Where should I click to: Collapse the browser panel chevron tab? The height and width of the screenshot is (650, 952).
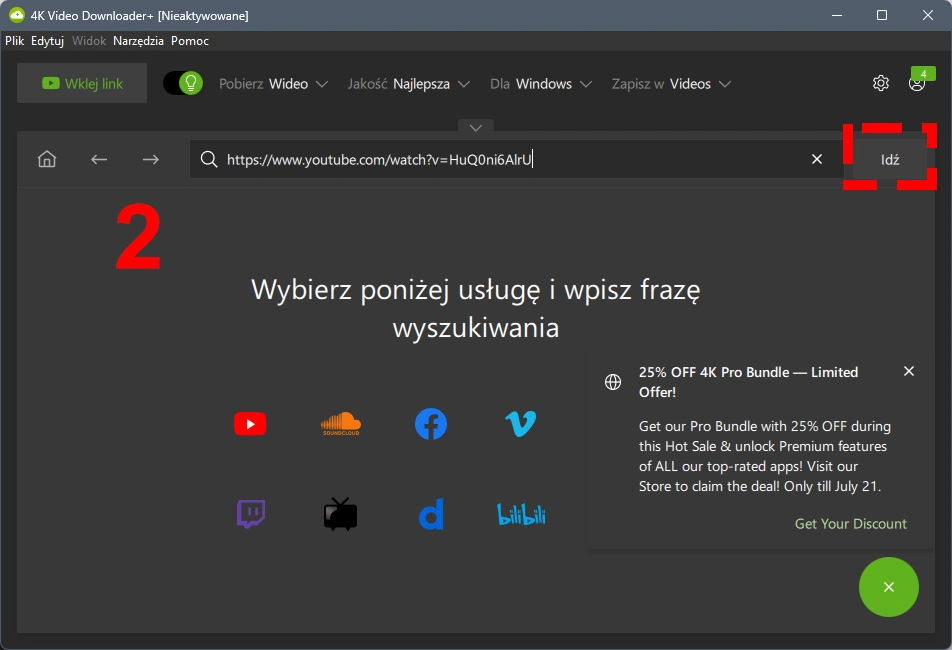point(476,127)
